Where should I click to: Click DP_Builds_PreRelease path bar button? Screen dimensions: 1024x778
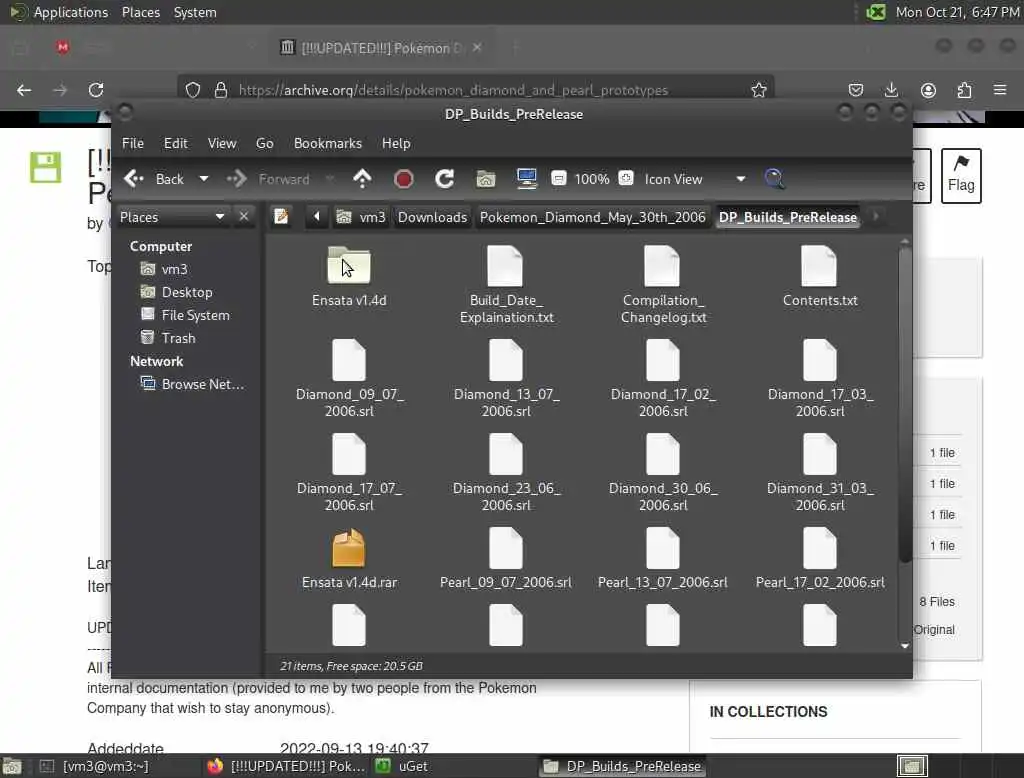click(x=788, y=217)
